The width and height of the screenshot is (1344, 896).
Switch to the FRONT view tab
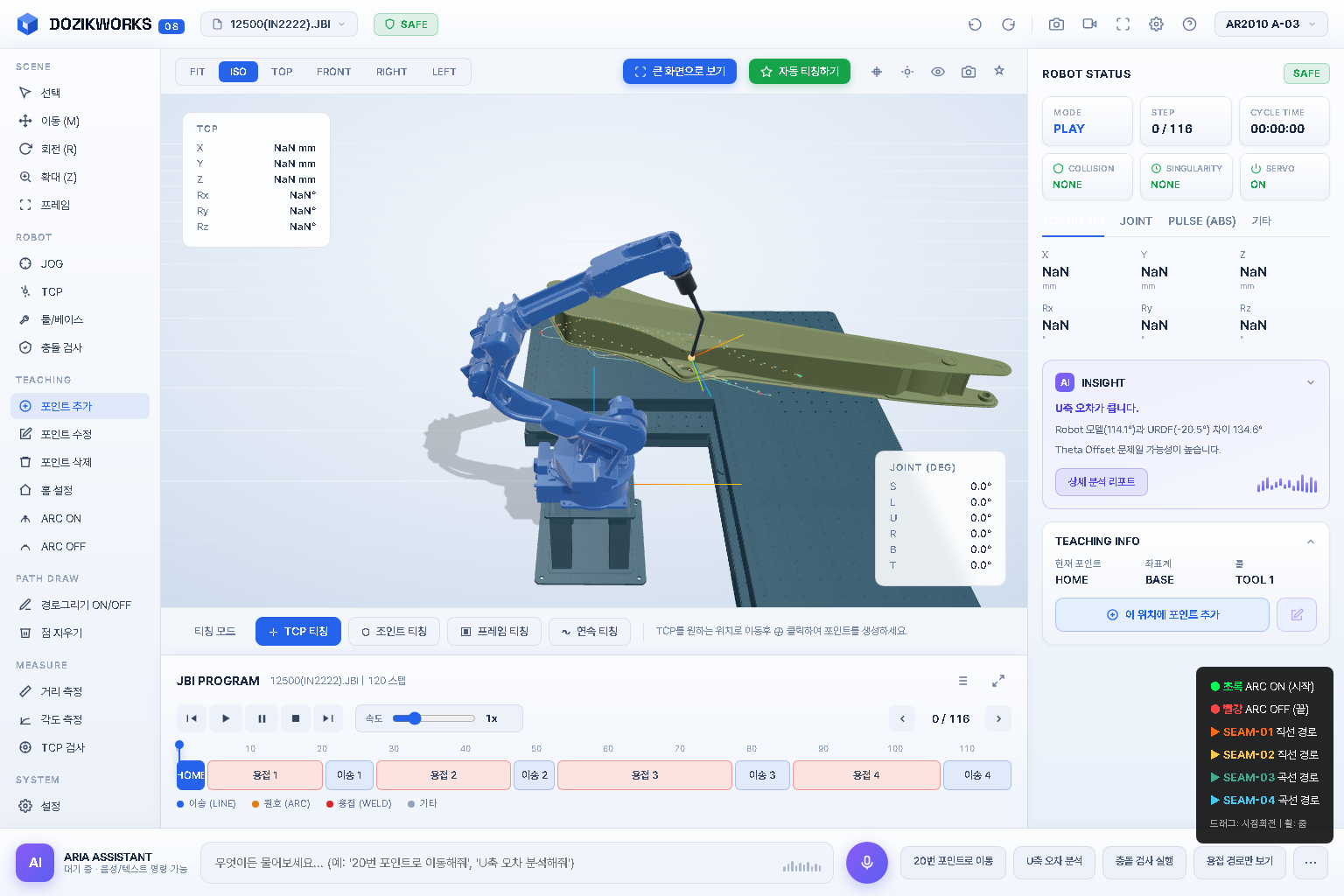[x=333, y=72]
